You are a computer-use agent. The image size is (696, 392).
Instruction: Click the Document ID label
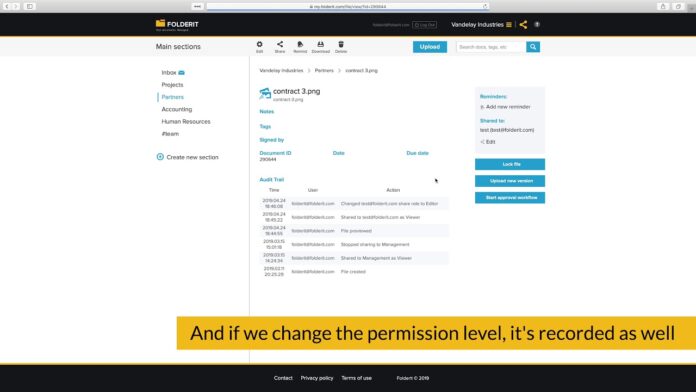click(275, 153)
